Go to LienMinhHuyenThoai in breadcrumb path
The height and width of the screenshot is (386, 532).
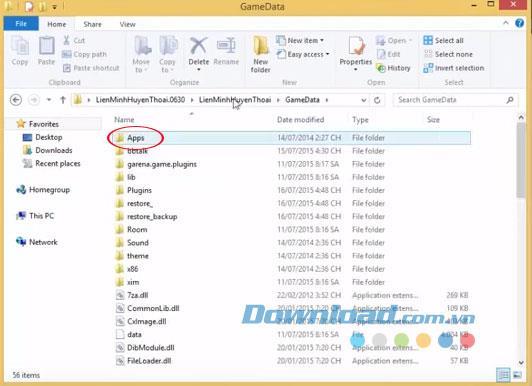pyautogui.click(x=235, y=100)
